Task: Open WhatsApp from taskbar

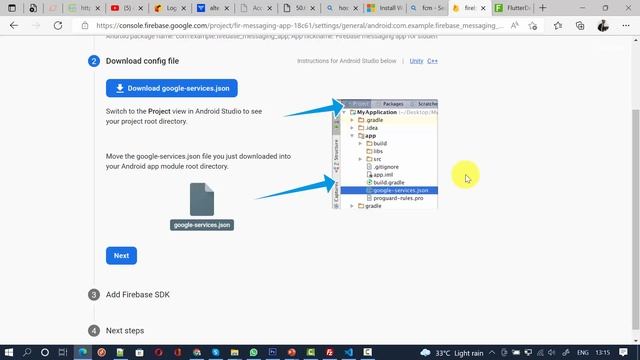Action: tap(253, 352)
